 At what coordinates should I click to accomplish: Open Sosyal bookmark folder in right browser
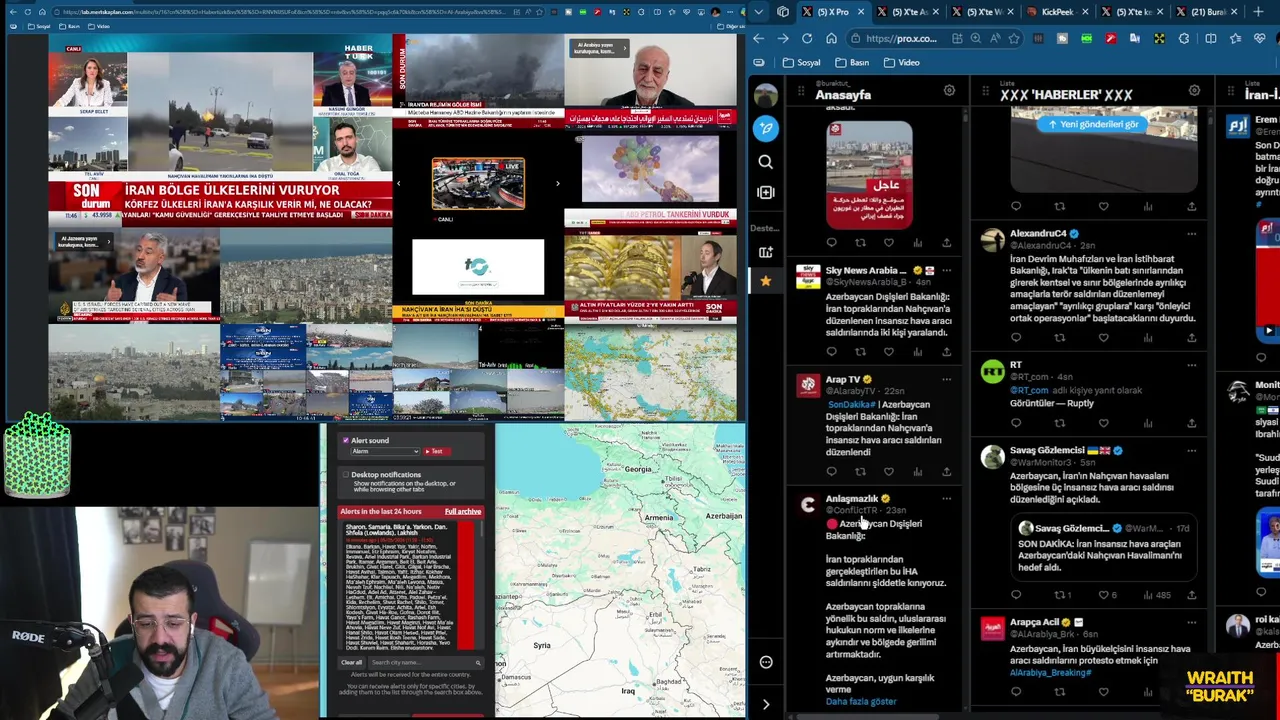click(x=802, y=62)
